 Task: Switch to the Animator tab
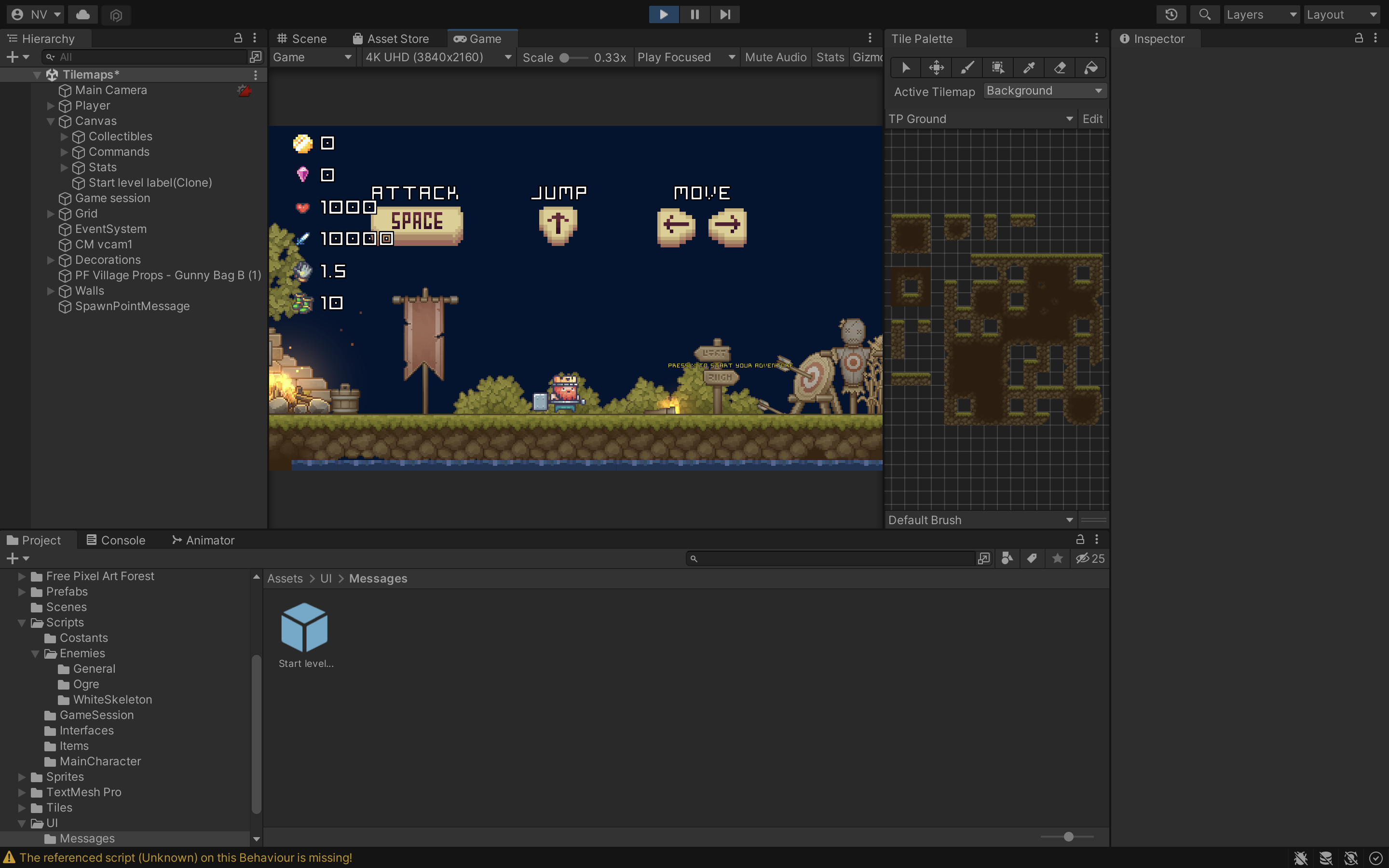click(x=203, y=540)
